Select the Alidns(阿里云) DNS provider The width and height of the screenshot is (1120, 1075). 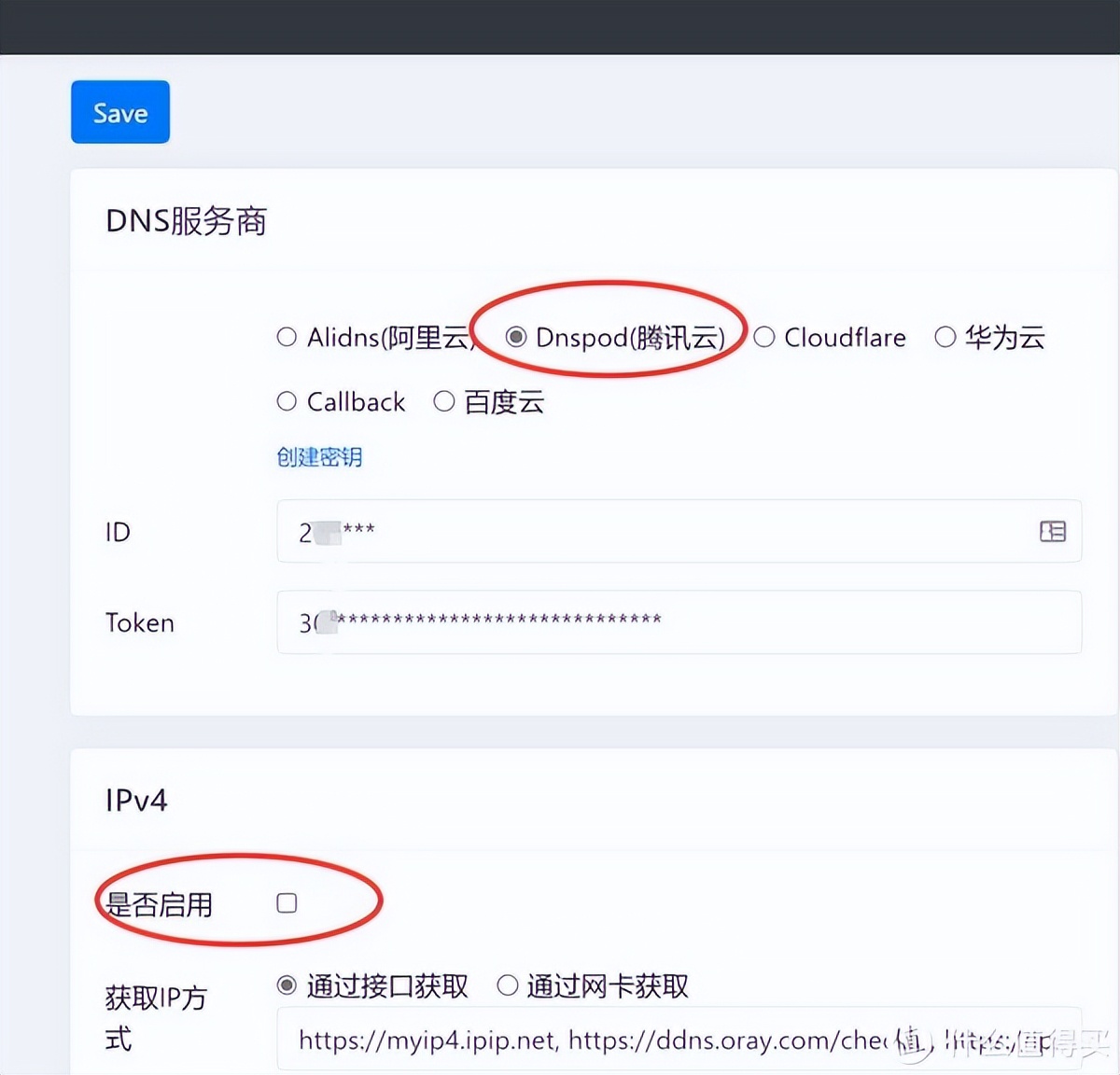(287, 337)
